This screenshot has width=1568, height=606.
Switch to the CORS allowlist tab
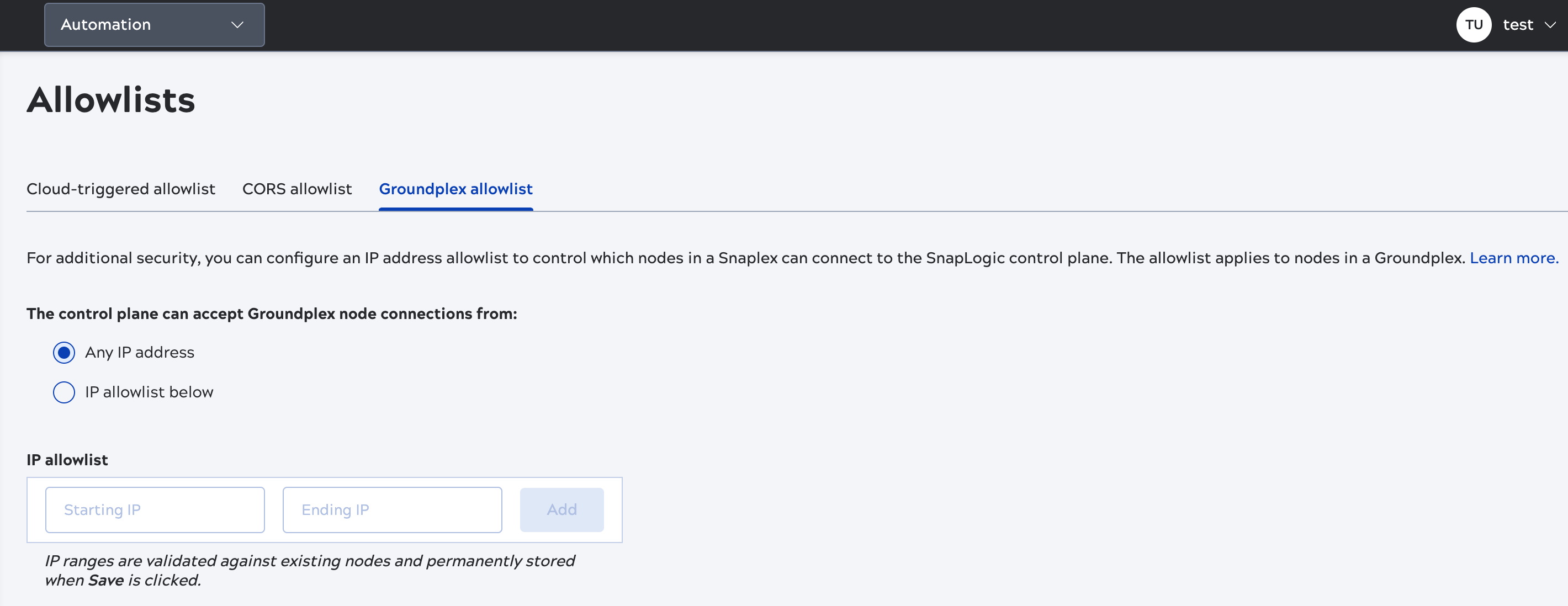296,189
